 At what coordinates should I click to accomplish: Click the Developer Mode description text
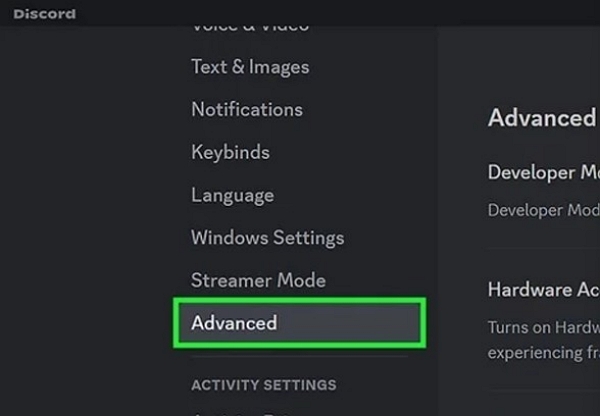(x=544, y=210)
